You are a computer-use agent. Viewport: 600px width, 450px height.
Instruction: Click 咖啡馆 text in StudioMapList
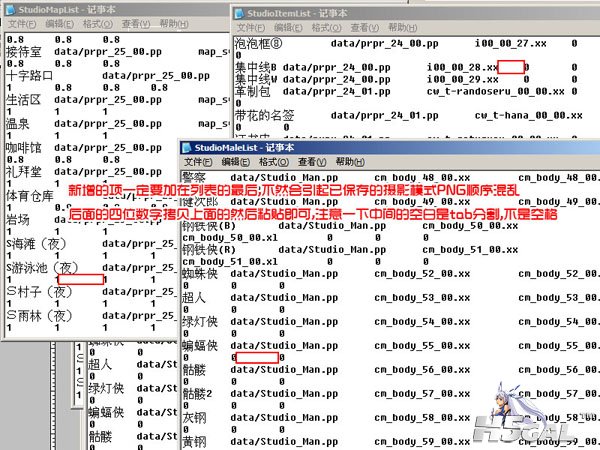pos(24,148)
